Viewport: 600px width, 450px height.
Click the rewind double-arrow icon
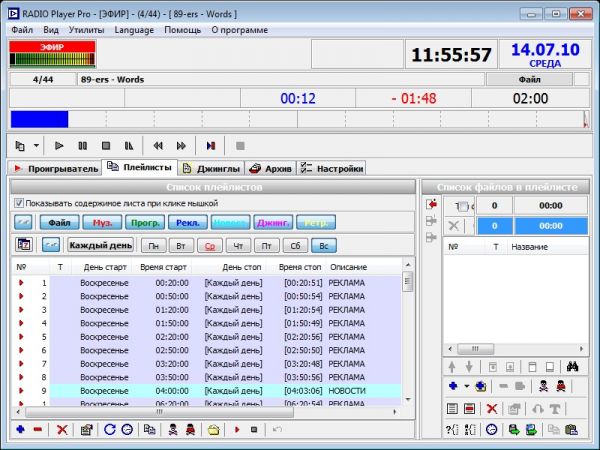(157, 145)
